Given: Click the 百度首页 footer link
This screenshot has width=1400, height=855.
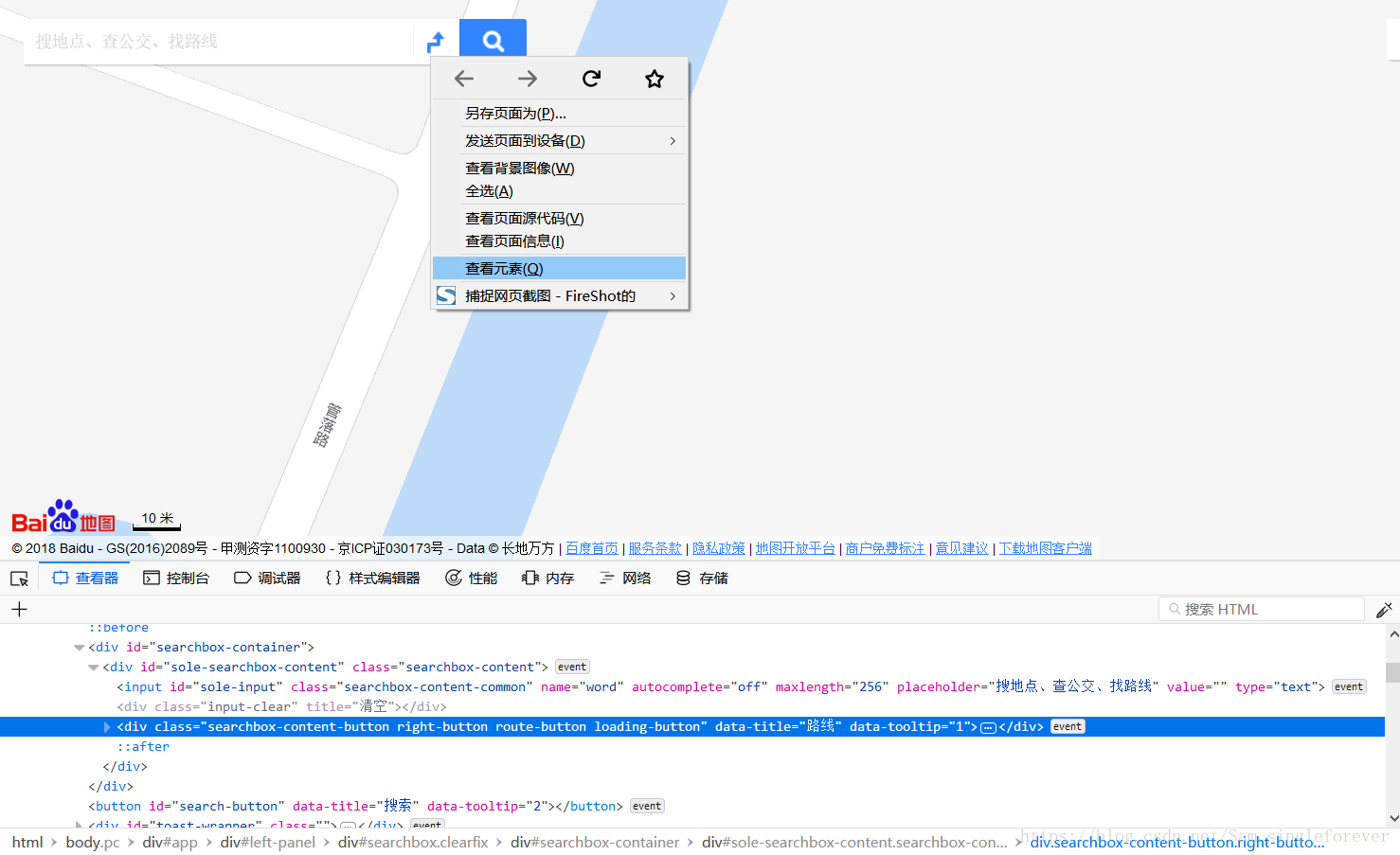Looking at the screenshot, I should (592, 548).
